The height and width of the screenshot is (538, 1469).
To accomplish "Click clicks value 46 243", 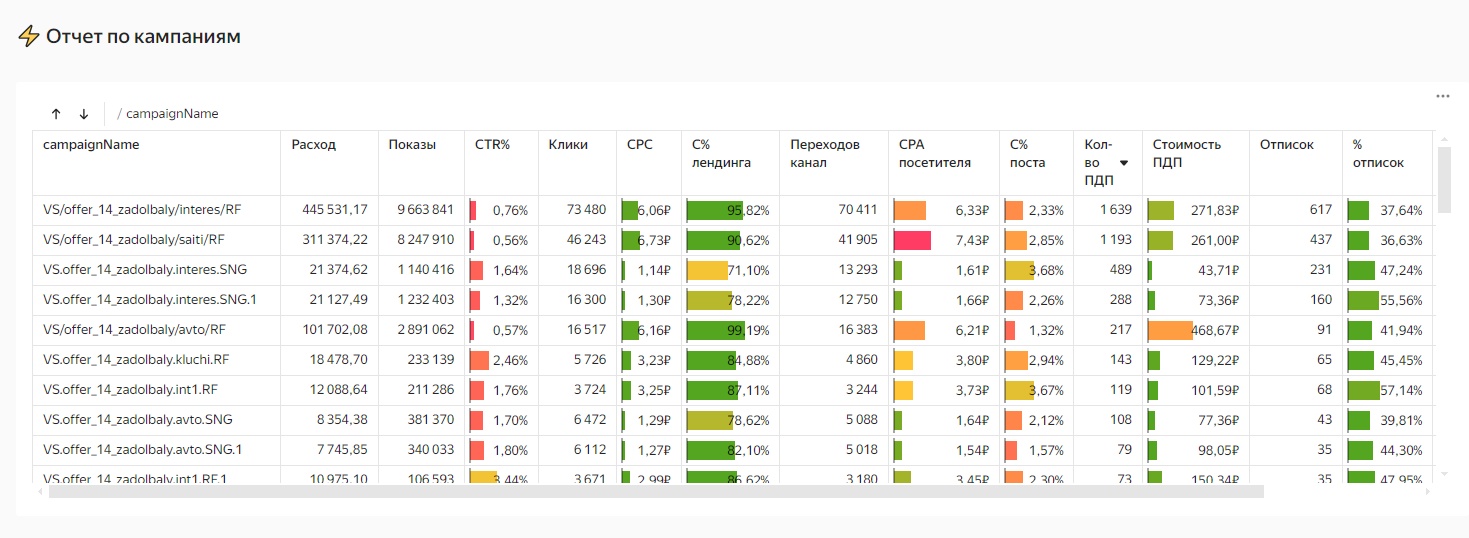I will (x=586, y=240).
